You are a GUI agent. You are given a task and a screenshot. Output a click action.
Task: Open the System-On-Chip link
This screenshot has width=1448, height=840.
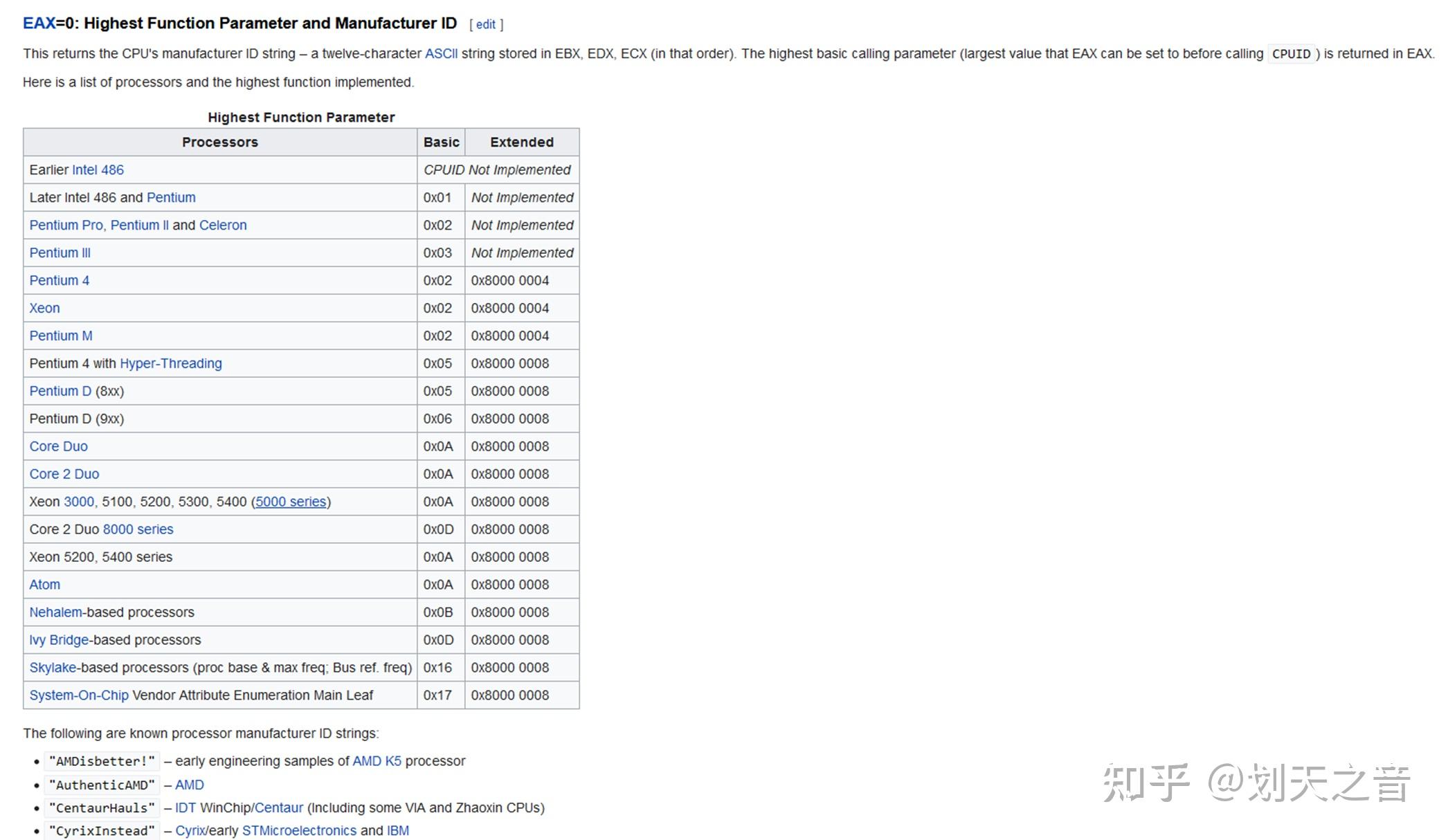[79, 696]
